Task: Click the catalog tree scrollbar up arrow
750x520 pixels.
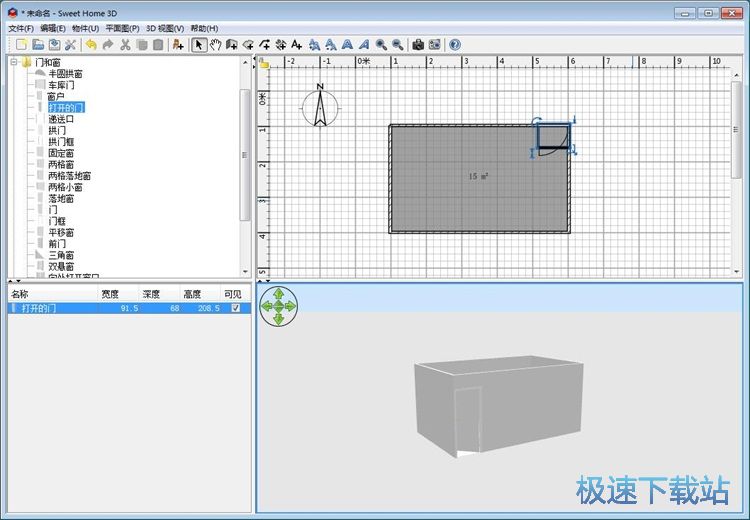Action: tap(245, 63)
